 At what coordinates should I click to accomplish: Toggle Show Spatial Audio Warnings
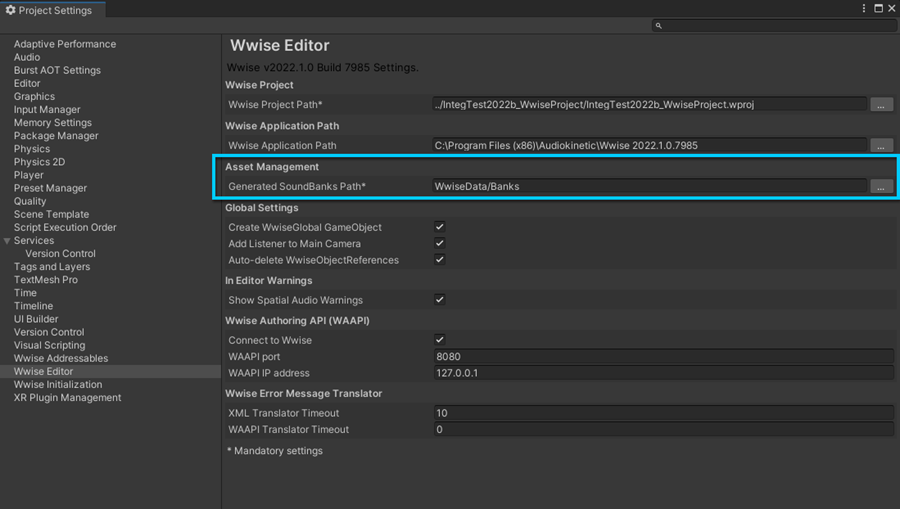tap(439, 300)
